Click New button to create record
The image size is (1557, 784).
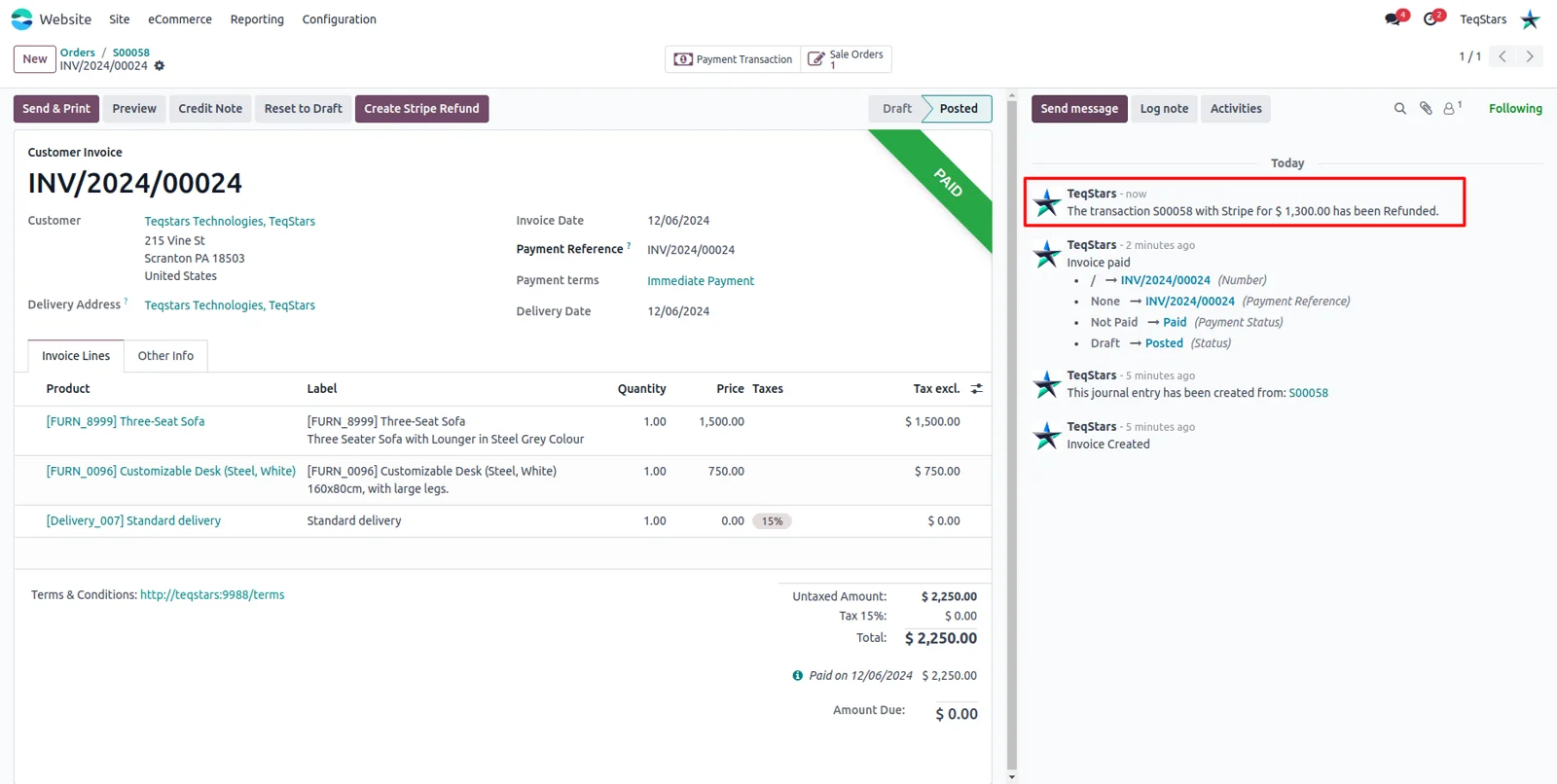pyautogui.click(x=35, y=59)
